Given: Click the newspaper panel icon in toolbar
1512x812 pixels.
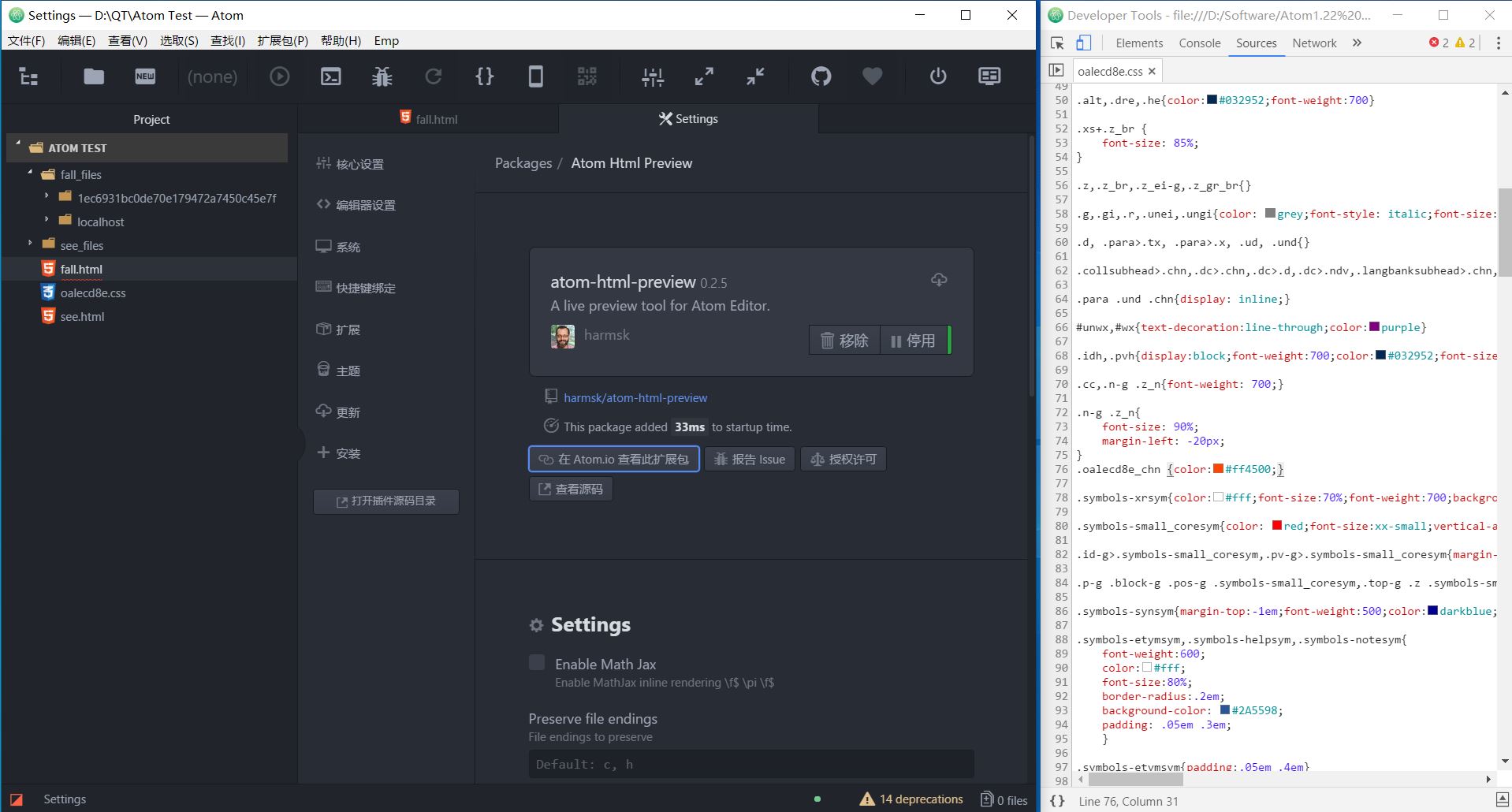Looking at the screenshot, I should click(x=989, y=76).
